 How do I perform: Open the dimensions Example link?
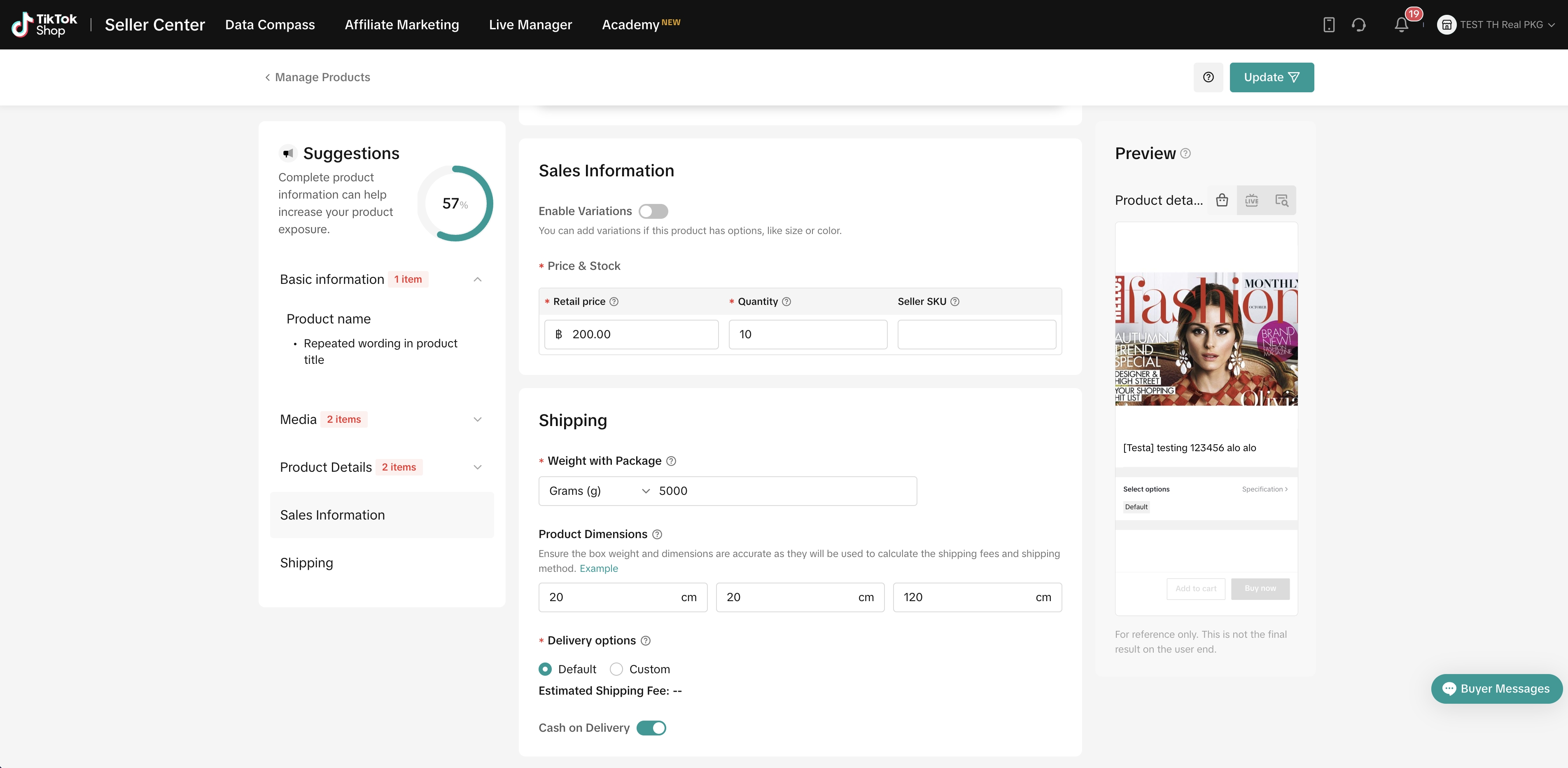[598, 568]
